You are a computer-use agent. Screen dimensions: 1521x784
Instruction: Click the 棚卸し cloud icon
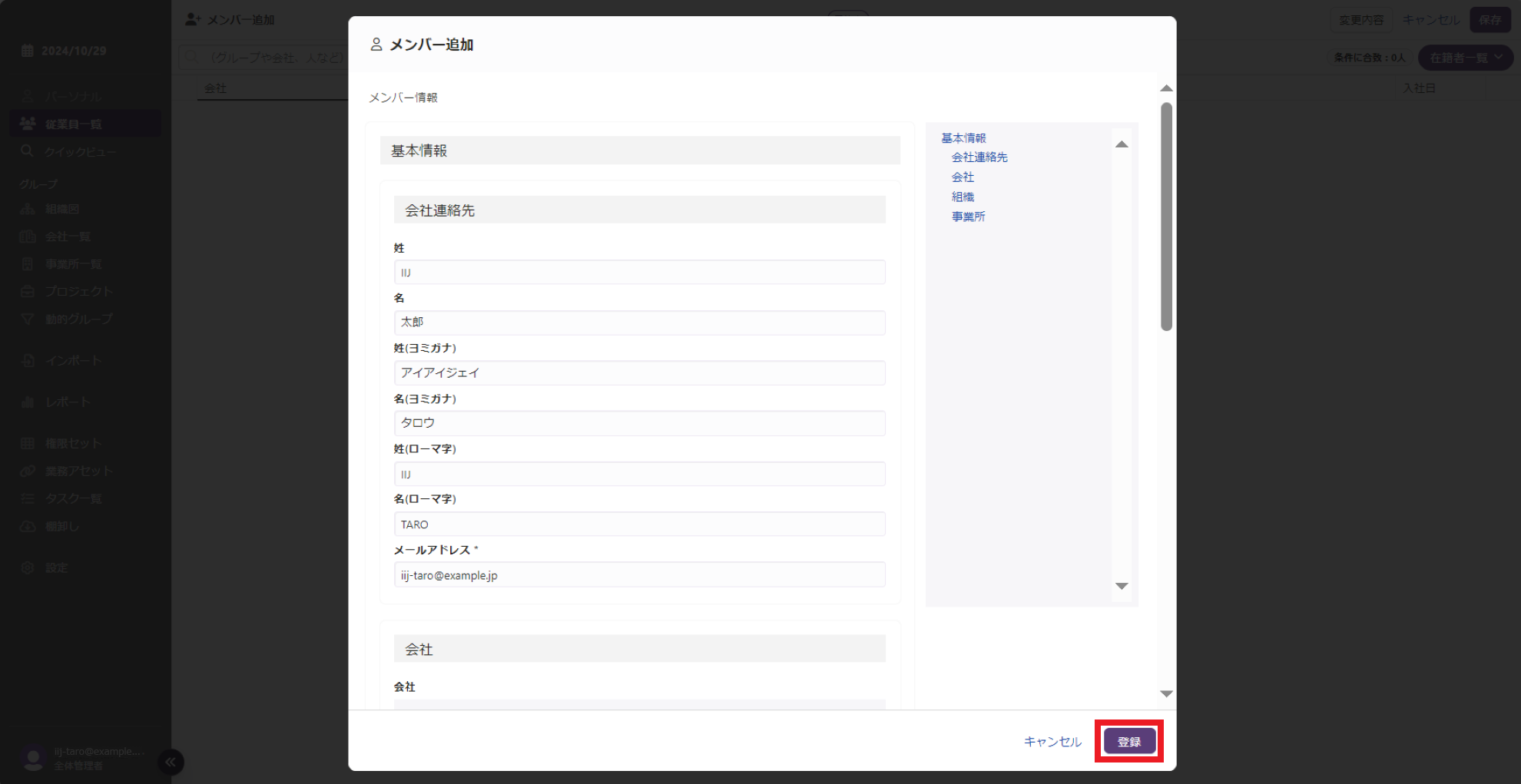coord(28,526)
